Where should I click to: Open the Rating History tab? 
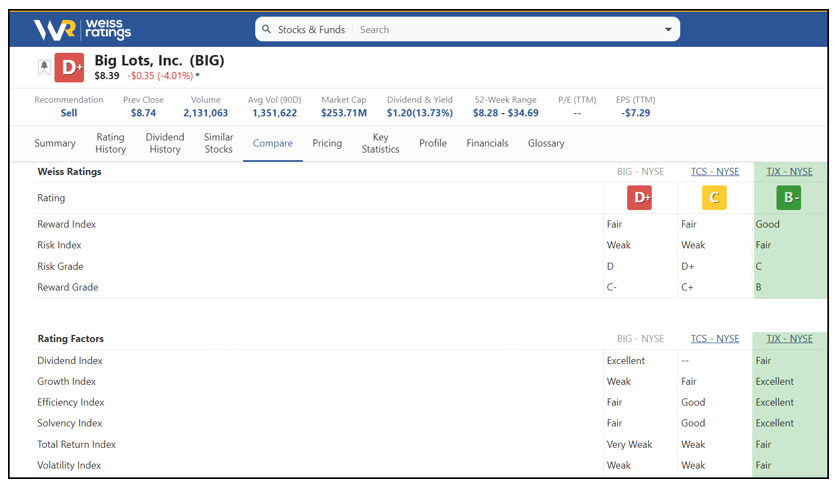(x=110, y=143)
